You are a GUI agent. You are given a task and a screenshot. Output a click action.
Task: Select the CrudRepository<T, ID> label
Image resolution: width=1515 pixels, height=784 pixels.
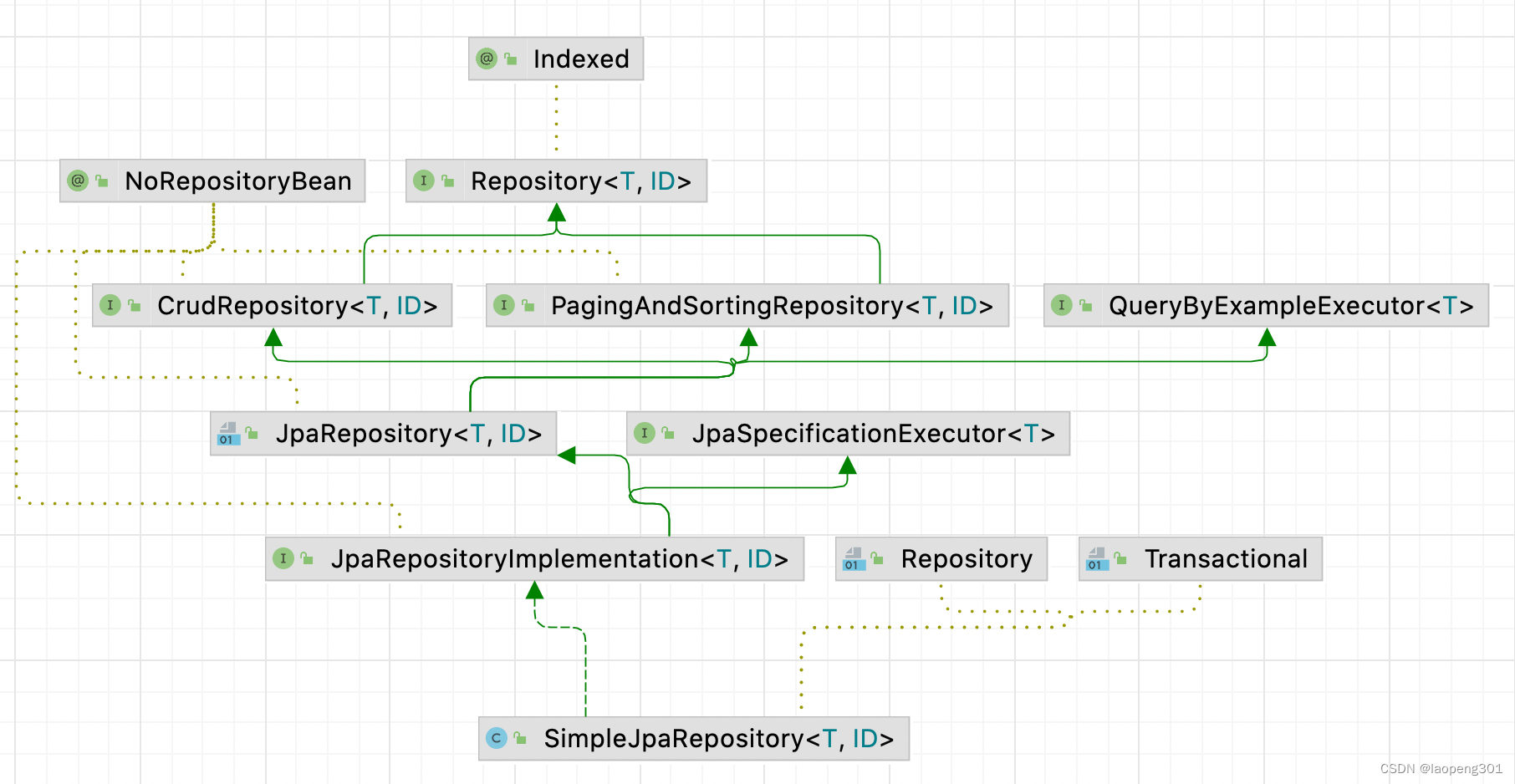pos(297,306)
